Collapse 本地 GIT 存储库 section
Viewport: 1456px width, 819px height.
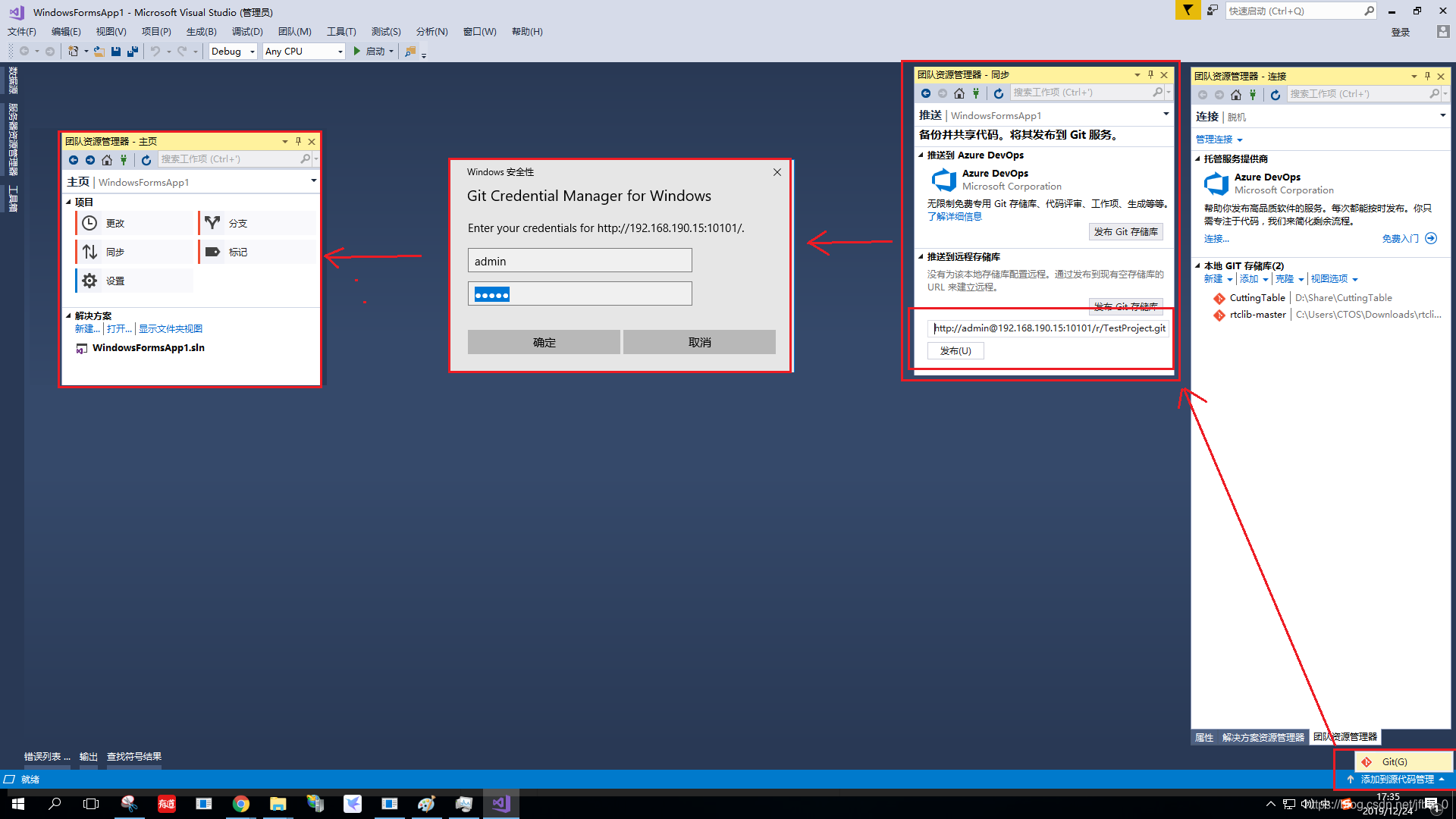(x=1197, y=266)
